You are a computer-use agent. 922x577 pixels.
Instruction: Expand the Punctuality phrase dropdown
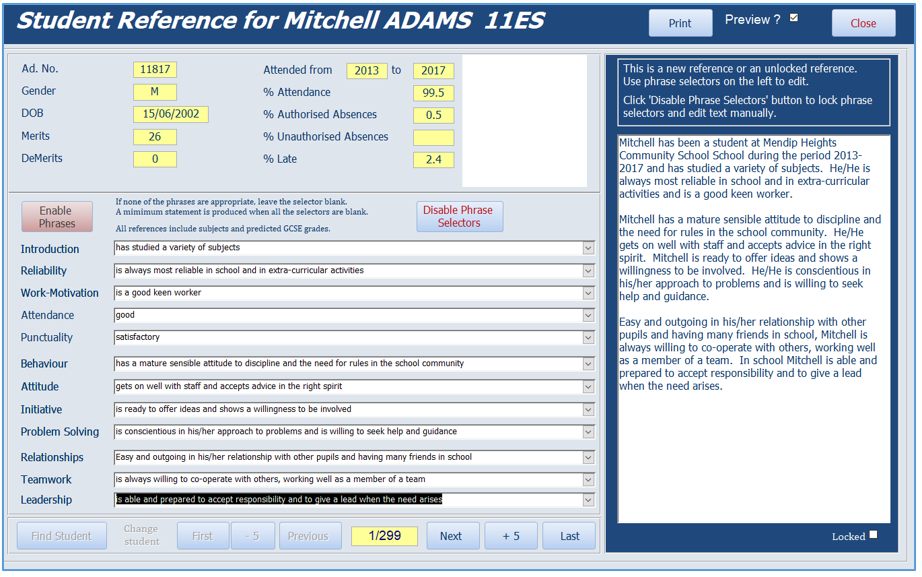coord(588,338)
